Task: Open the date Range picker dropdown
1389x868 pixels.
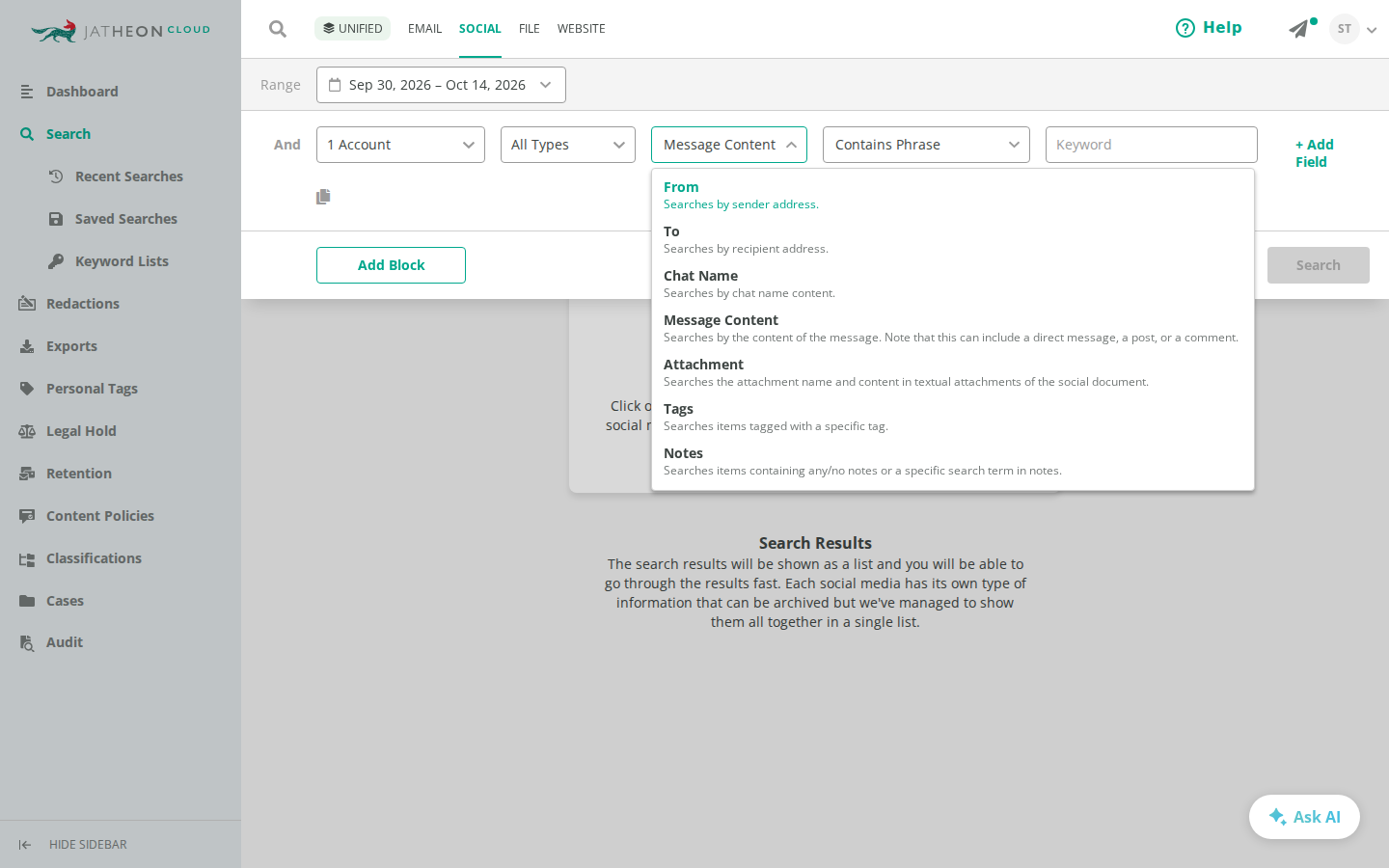Action: (x=441, y=85)
